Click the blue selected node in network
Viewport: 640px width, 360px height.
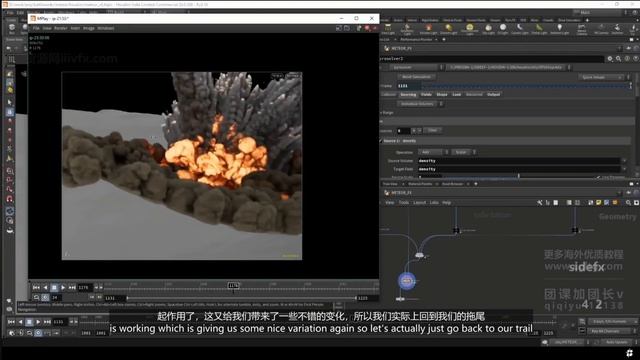(407, 281)
